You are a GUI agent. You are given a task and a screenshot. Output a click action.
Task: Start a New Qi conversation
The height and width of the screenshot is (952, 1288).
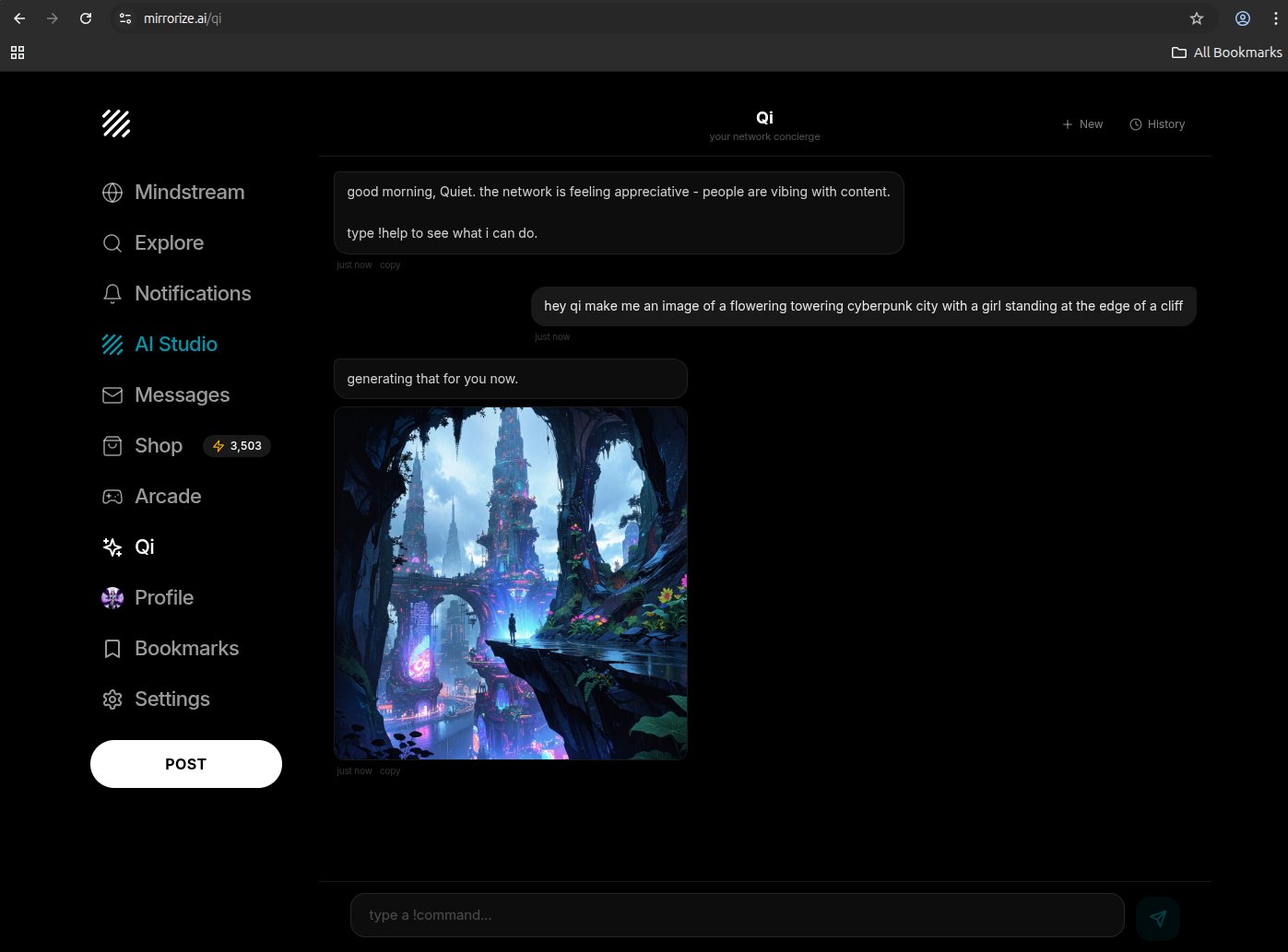[1082, 124]
